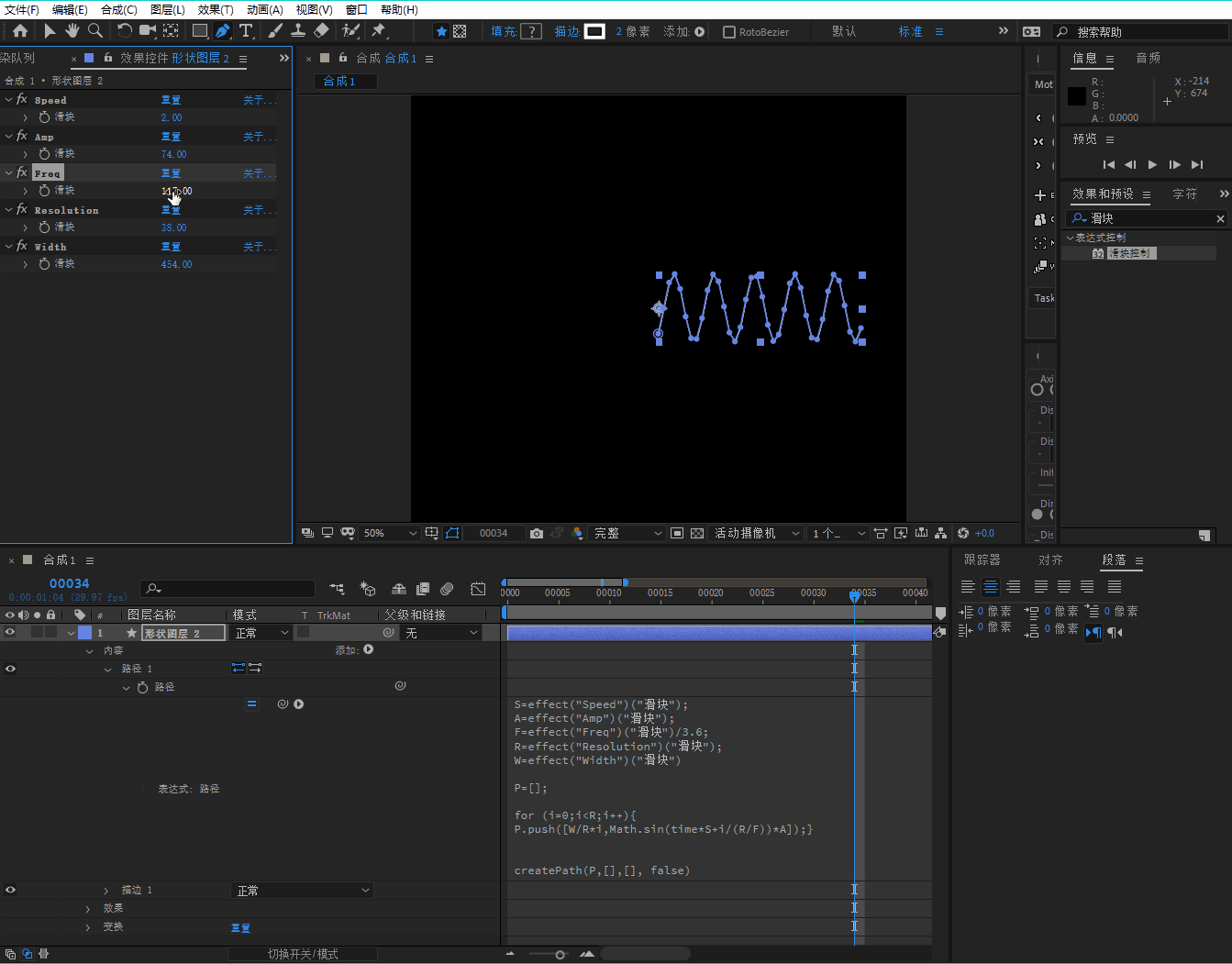Switch to the 字符 tab
1232x964 pixels.
click(1185, 194)
